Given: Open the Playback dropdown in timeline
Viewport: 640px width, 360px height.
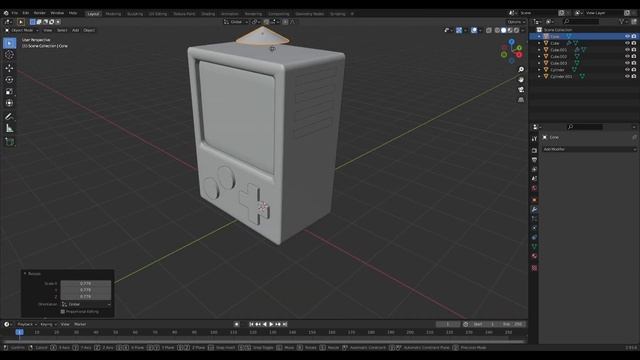Looking at the screenshot, I should coord(27,324).
